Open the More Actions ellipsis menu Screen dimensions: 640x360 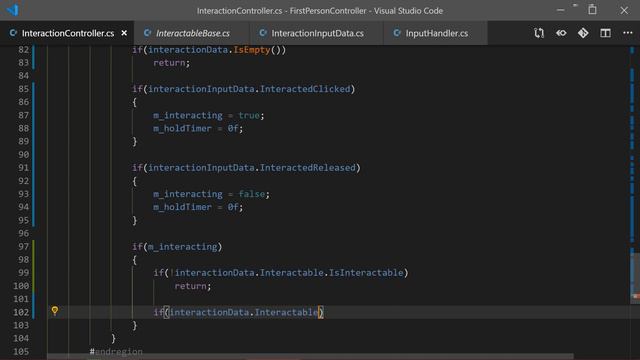628,33
